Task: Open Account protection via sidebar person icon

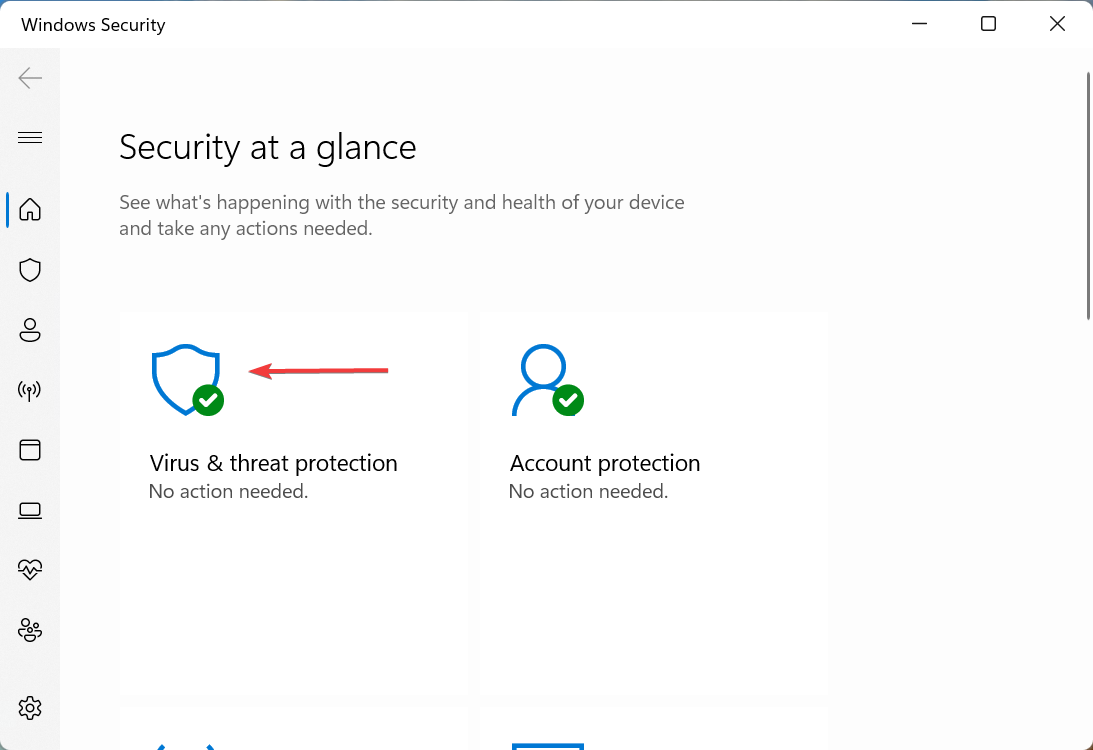Action: 30,330
